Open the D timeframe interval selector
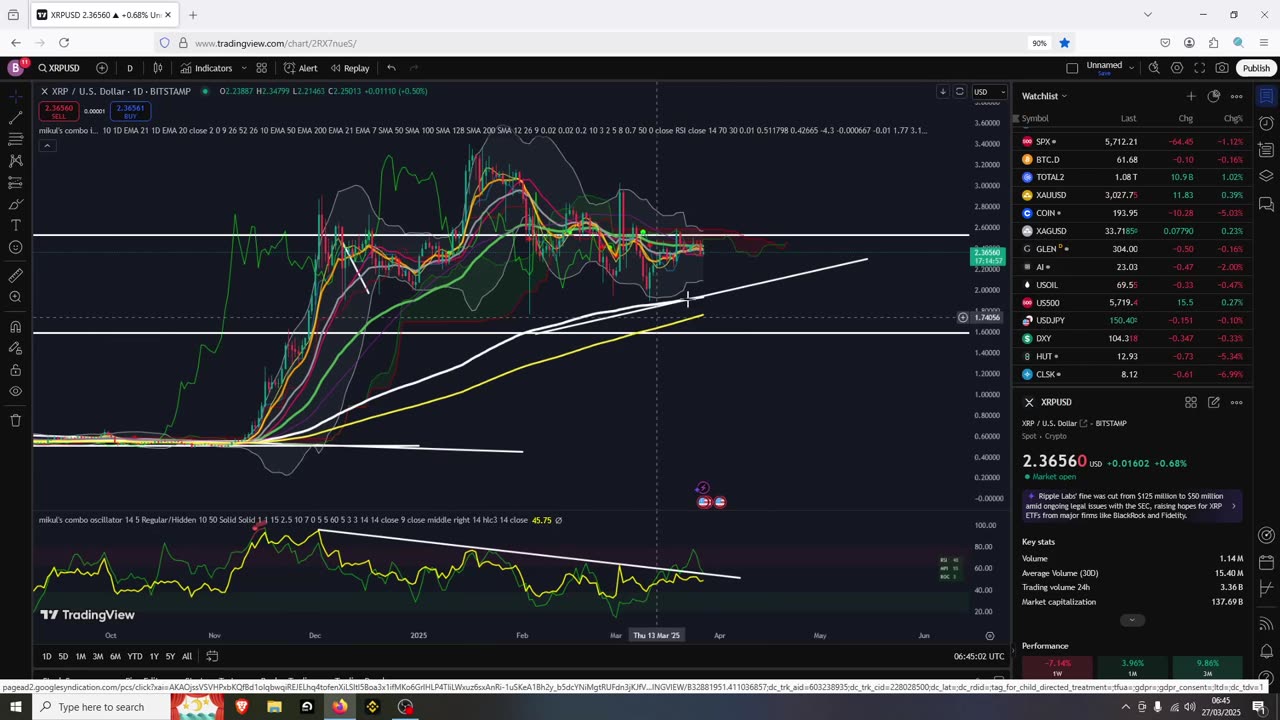1280x720 pixels. [129, 68]
